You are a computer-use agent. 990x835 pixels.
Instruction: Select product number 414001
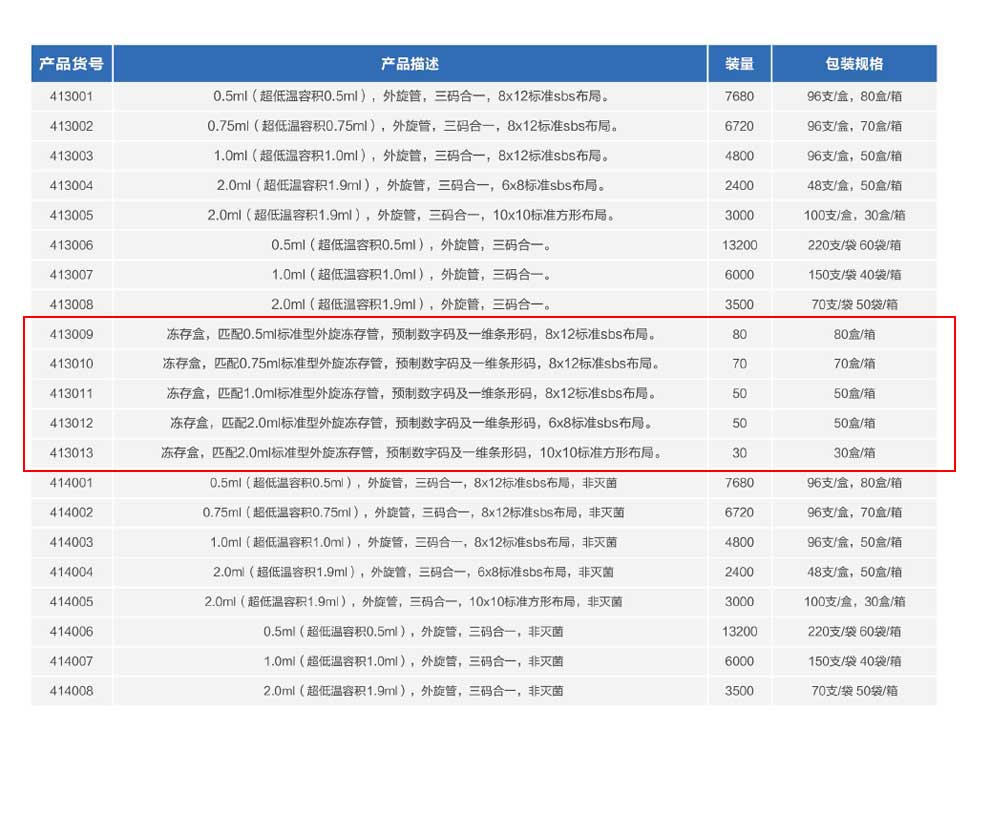71,483
